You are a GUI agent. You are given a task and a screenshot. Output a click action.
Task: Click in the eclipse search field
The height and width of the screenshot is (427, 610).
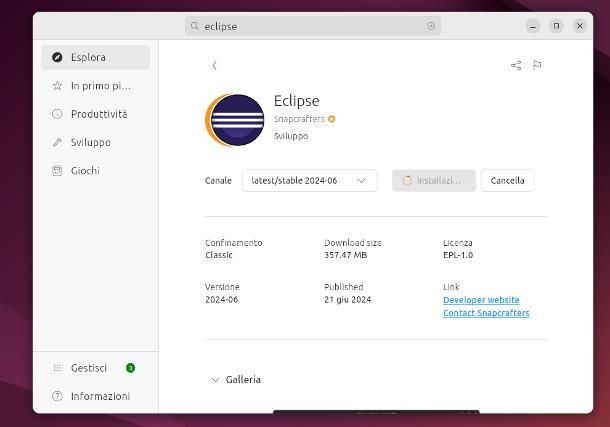click(x=313, y=26)
